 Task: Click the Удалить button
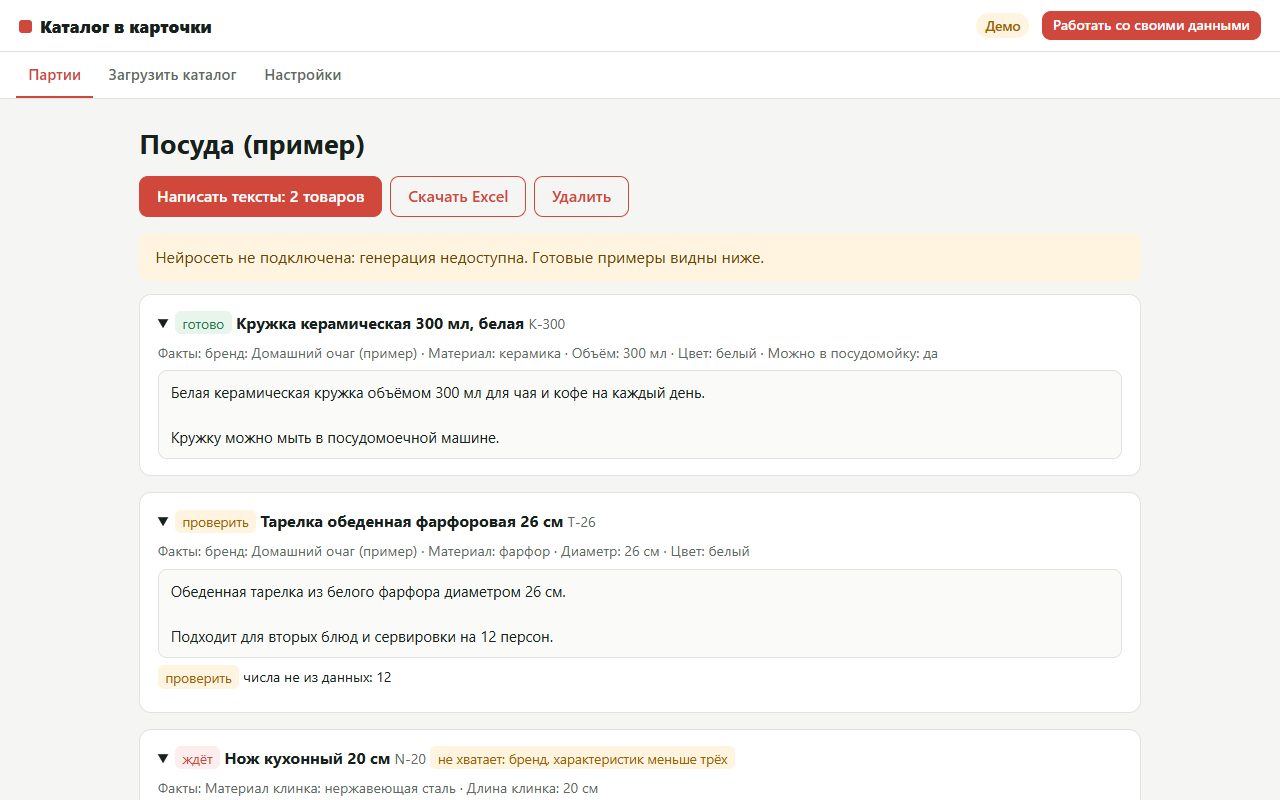coord(581,196)
